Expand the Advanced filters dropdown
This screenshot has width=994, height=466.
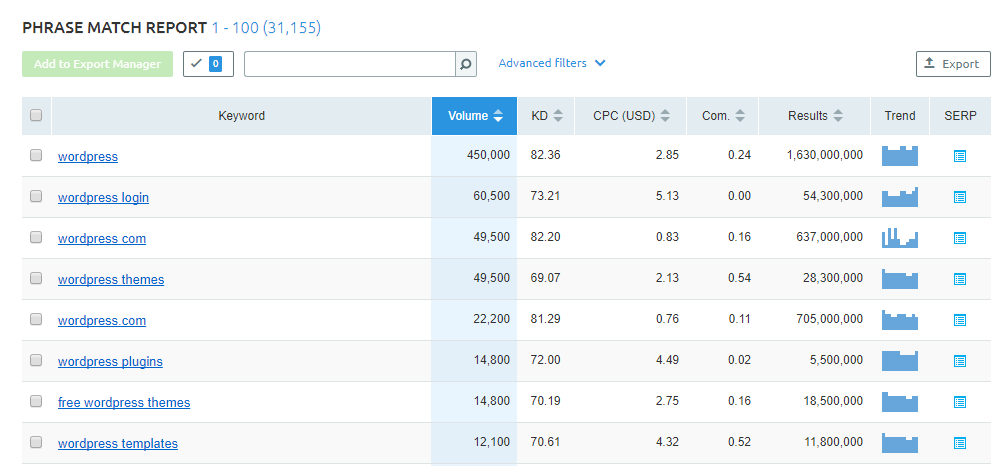[552, 63]
